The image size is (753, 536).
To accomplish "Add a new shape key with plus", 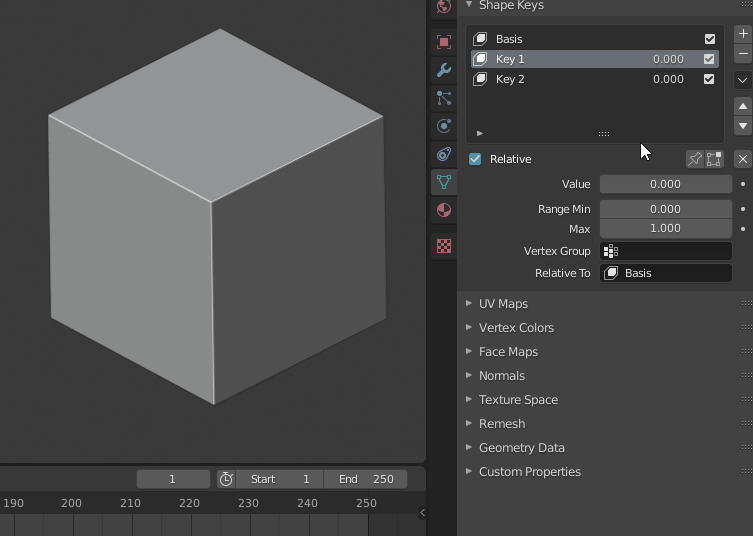I will pos(743,34).
